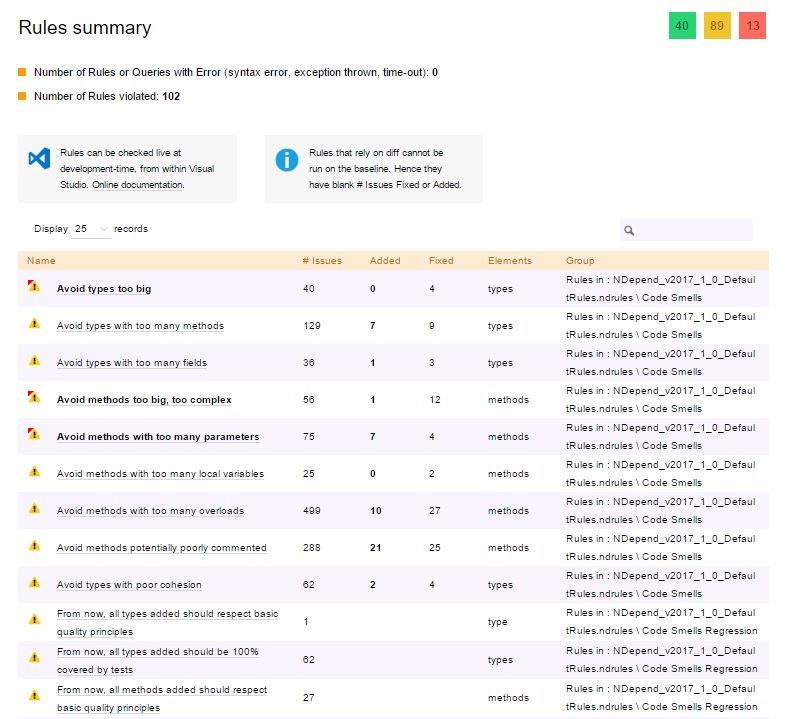The image size is (793, 719).
Task: Click warning icon for Avoid types with poor cohesion
Action: (34, 582)
